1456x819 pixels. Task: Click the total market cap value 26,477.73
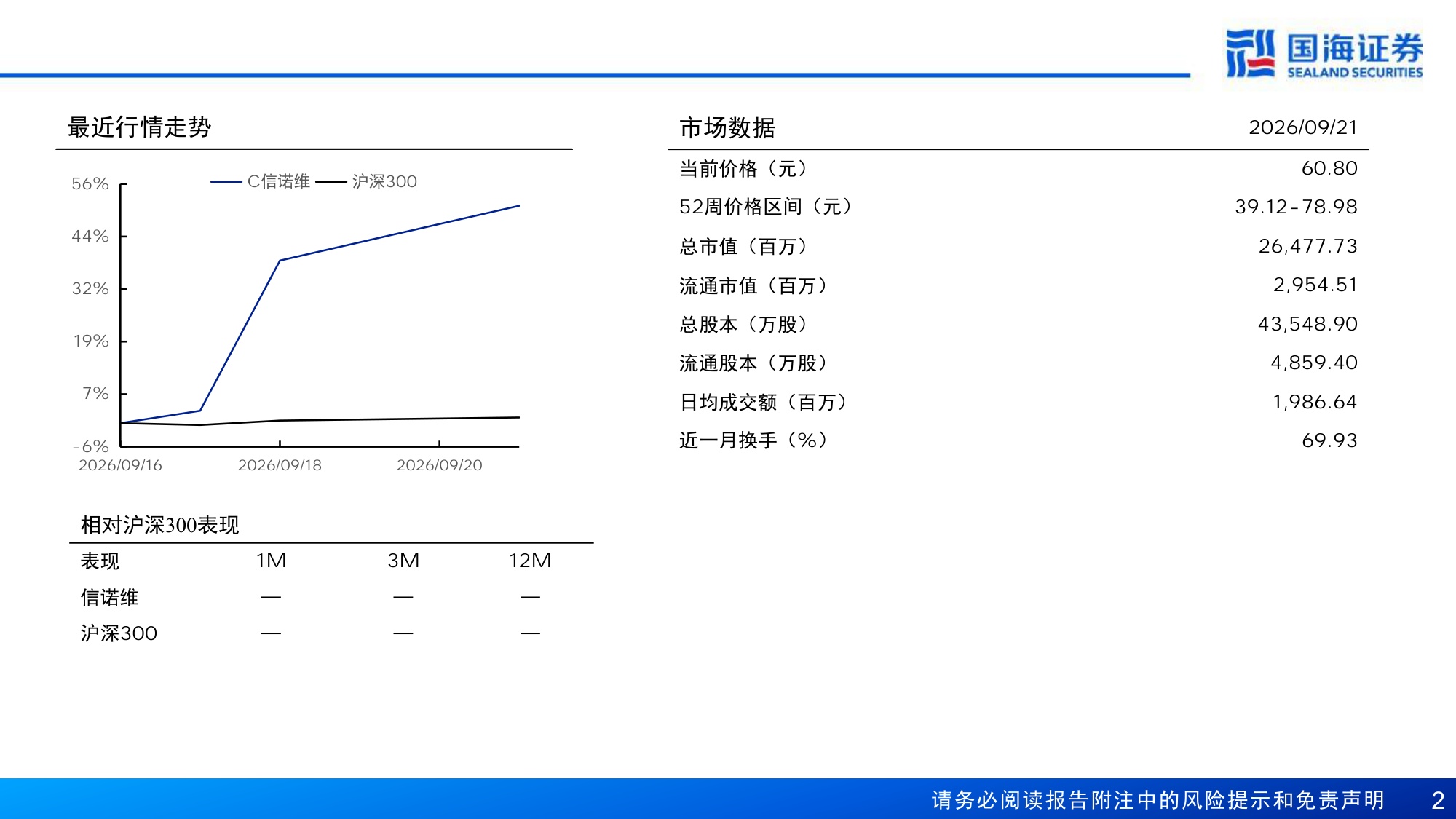[x=1308, y=246]
